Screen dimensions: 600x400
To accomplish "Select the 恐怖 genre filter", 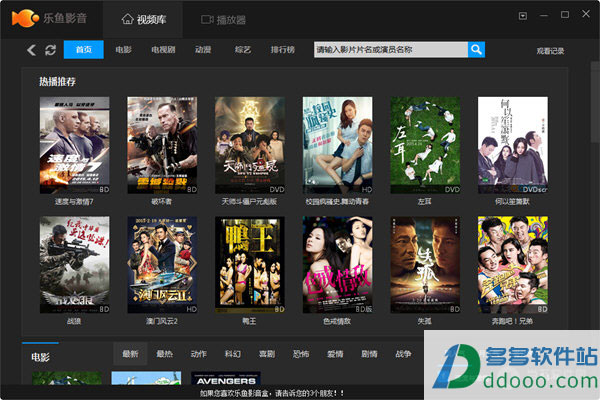I will (x=301, y=354).
